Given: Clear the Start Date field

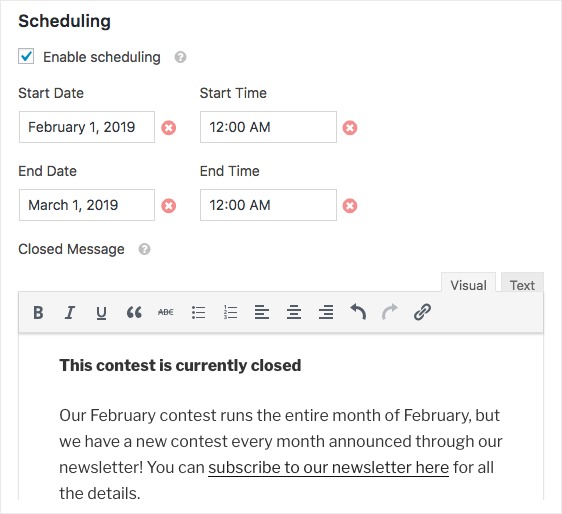Looking at the screenshot, I should pos(168,127).
